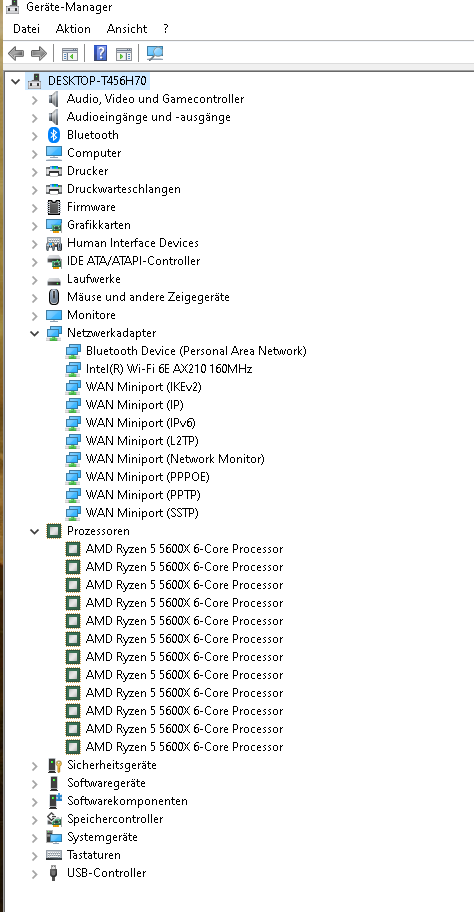Image resolution: width=474 pixels, height=912 pixels.
Task: Open the Datei menu
Action: 26,29
